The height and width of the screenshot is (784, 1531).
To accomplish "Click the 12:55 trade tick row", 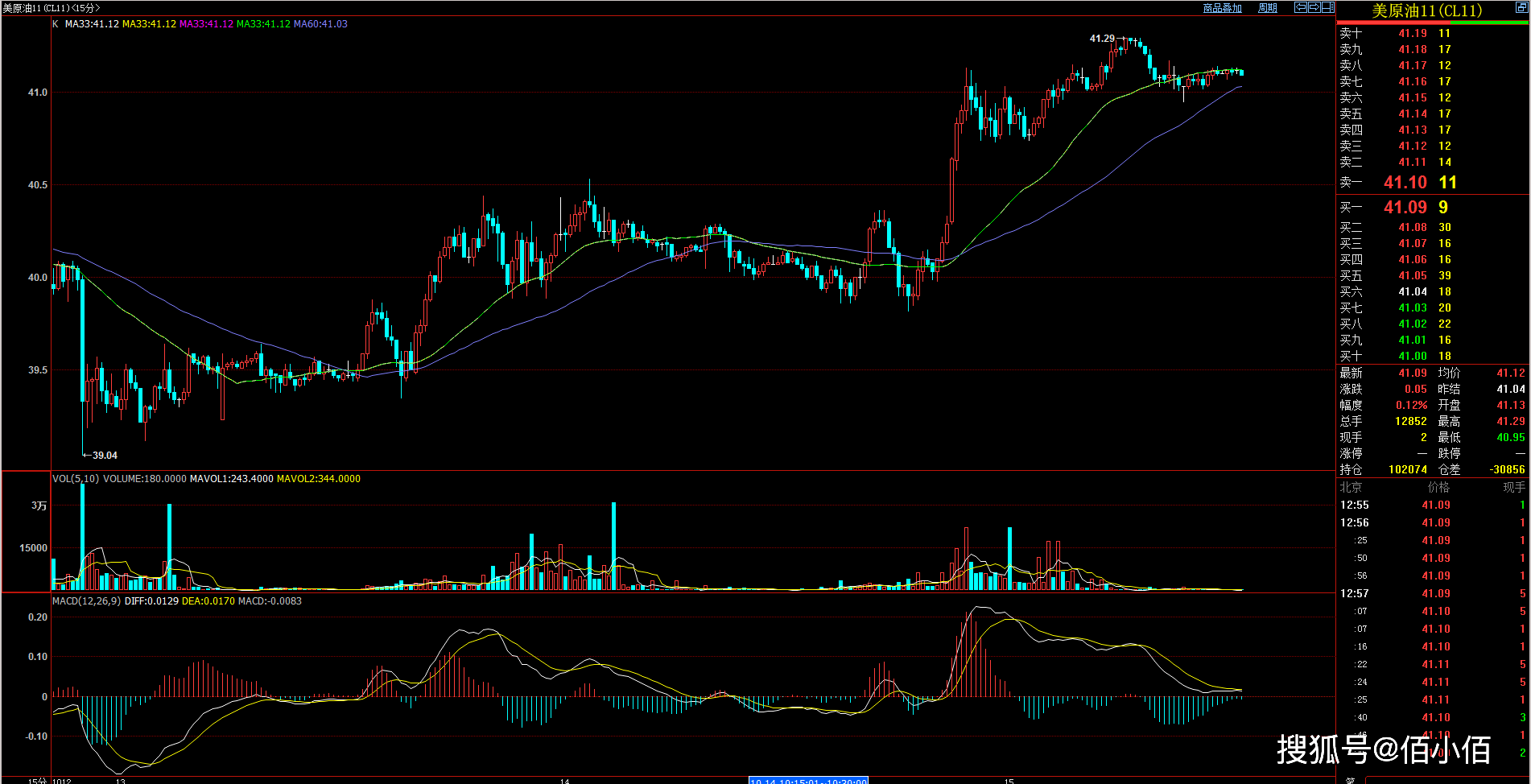I will click(1433, 505).
